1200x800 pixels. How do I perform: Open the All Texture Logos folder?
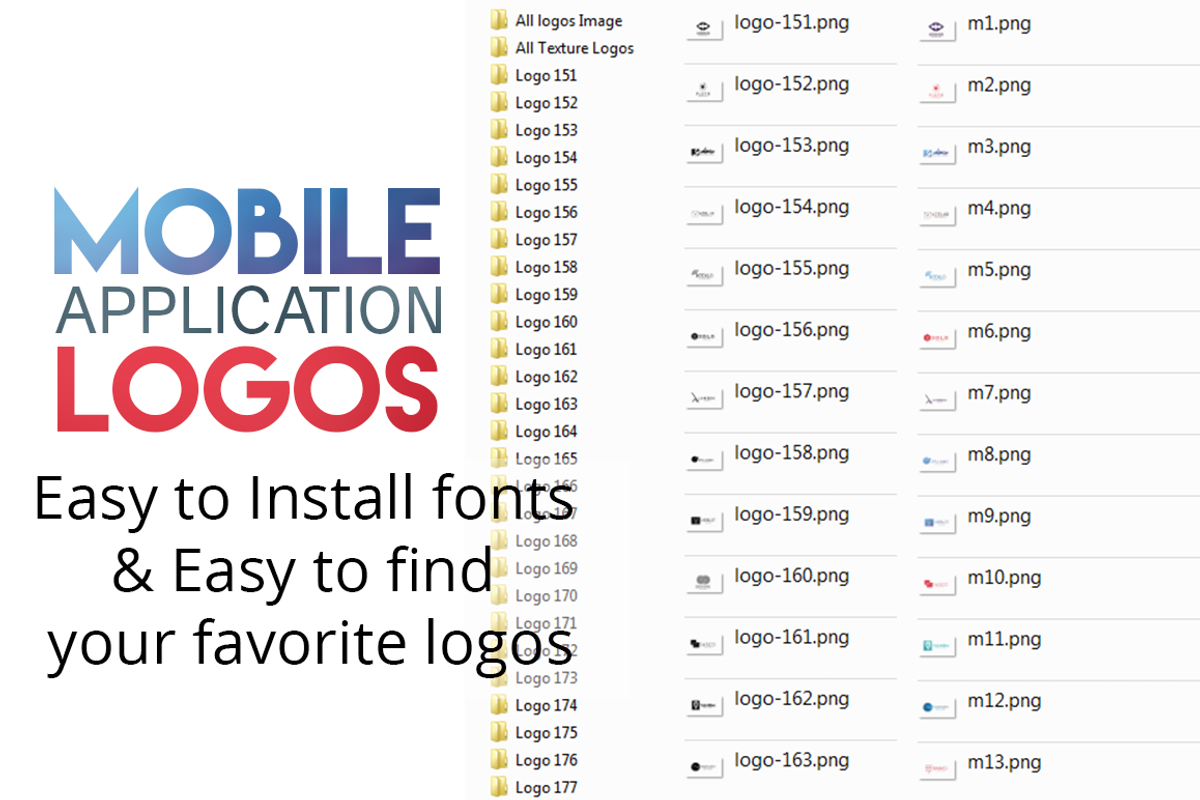[x=562, y=47]
